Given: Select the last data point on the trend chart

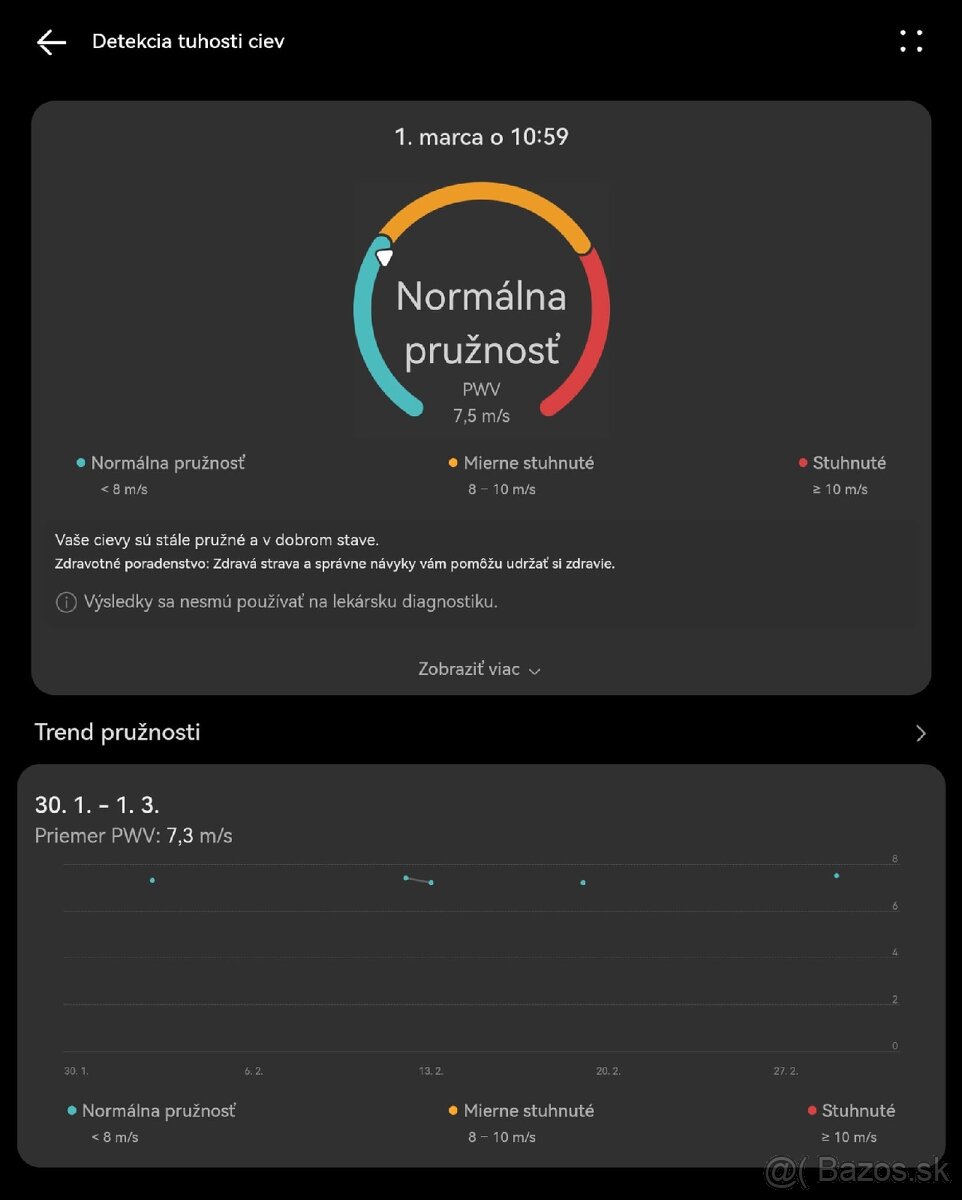Looking at the screenshot, I should coord(836,876).
